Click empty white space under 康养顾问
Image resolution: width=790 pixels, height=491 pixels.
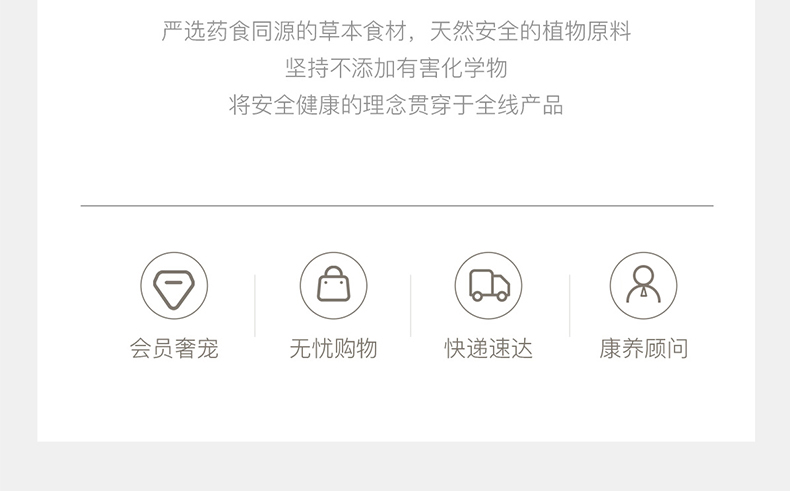pos(643,400)
